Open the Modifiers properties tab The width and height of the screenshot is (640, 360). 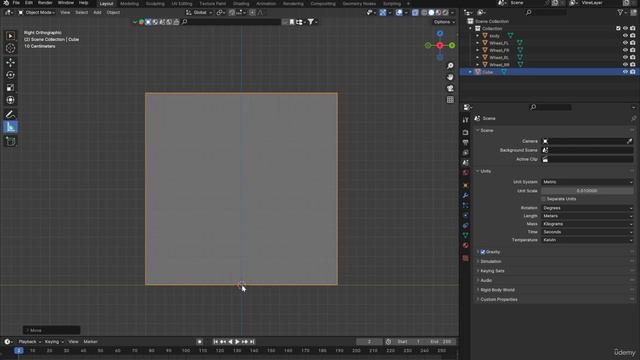point(466,196)
